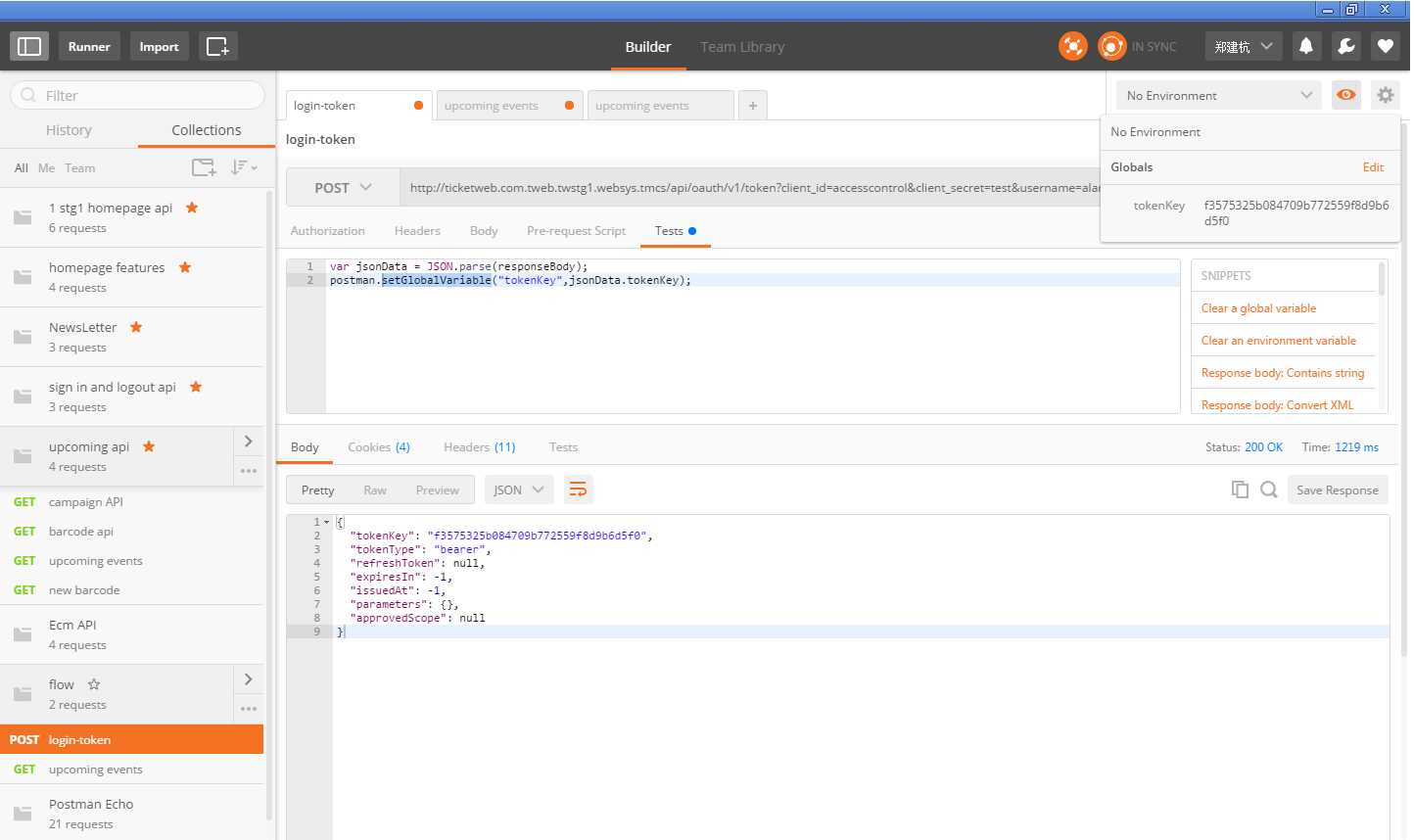Click the snippets panel scrollbar
Viewport: 1414px width, 840px height.
[1381, 278]
